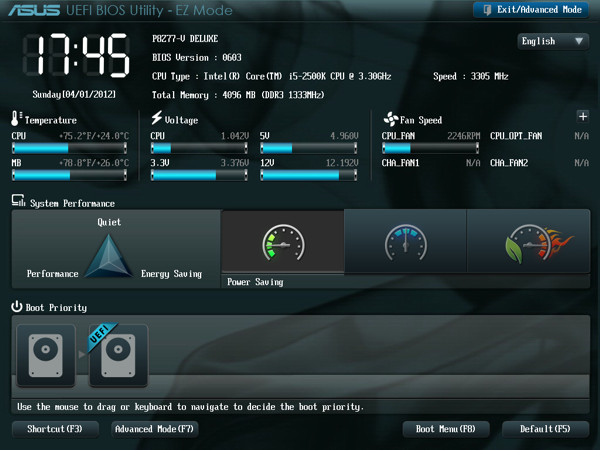
Task: Click the CPU voltage bar
Action: [x=199, y=148]
